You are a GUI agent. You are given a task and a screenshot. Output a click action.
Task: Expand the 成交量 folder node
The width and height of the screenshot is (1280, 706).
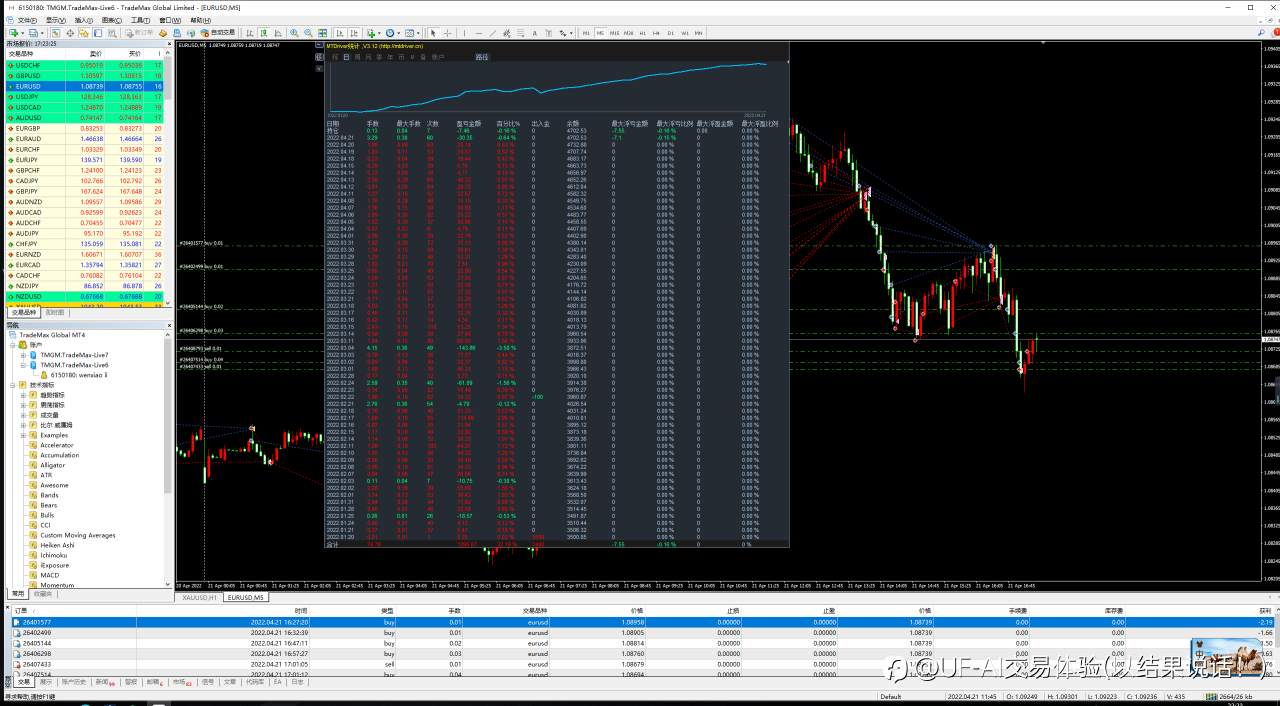23,415
